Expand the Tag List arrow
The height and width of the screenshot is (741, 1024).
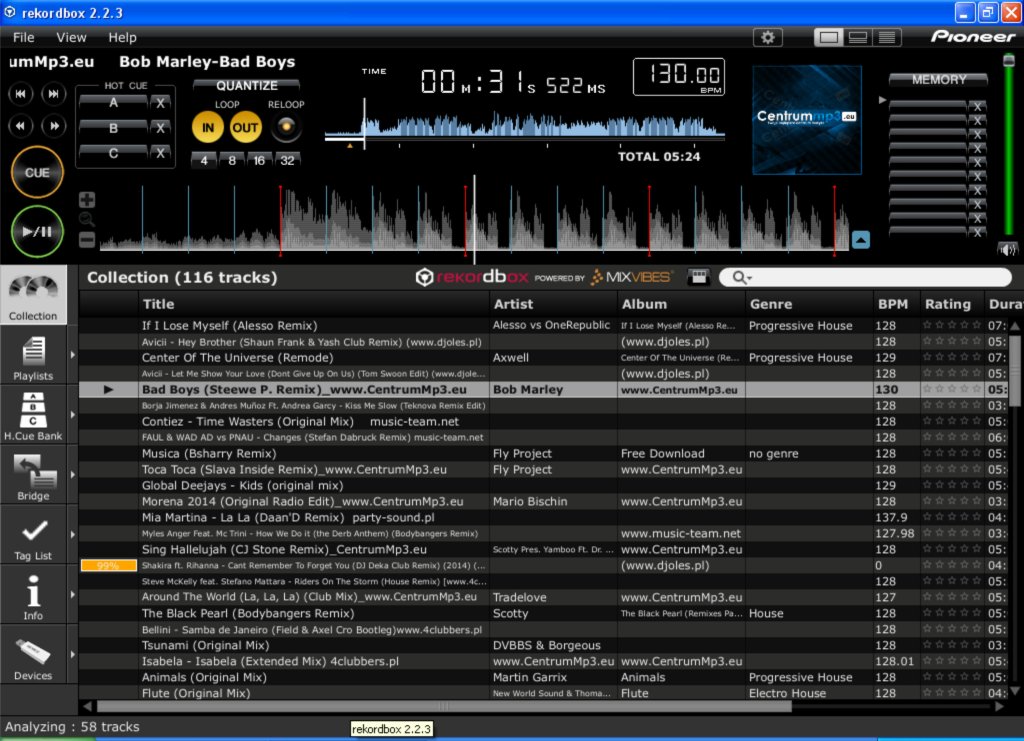tap(72, 535)
